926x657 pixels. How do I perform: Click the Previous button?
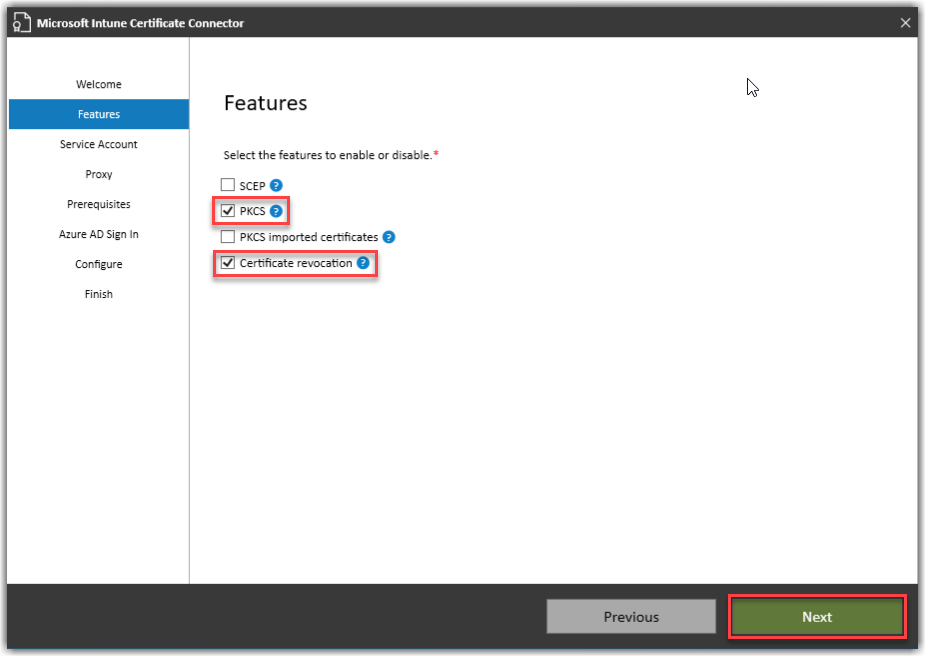click(x=631, y=617)
